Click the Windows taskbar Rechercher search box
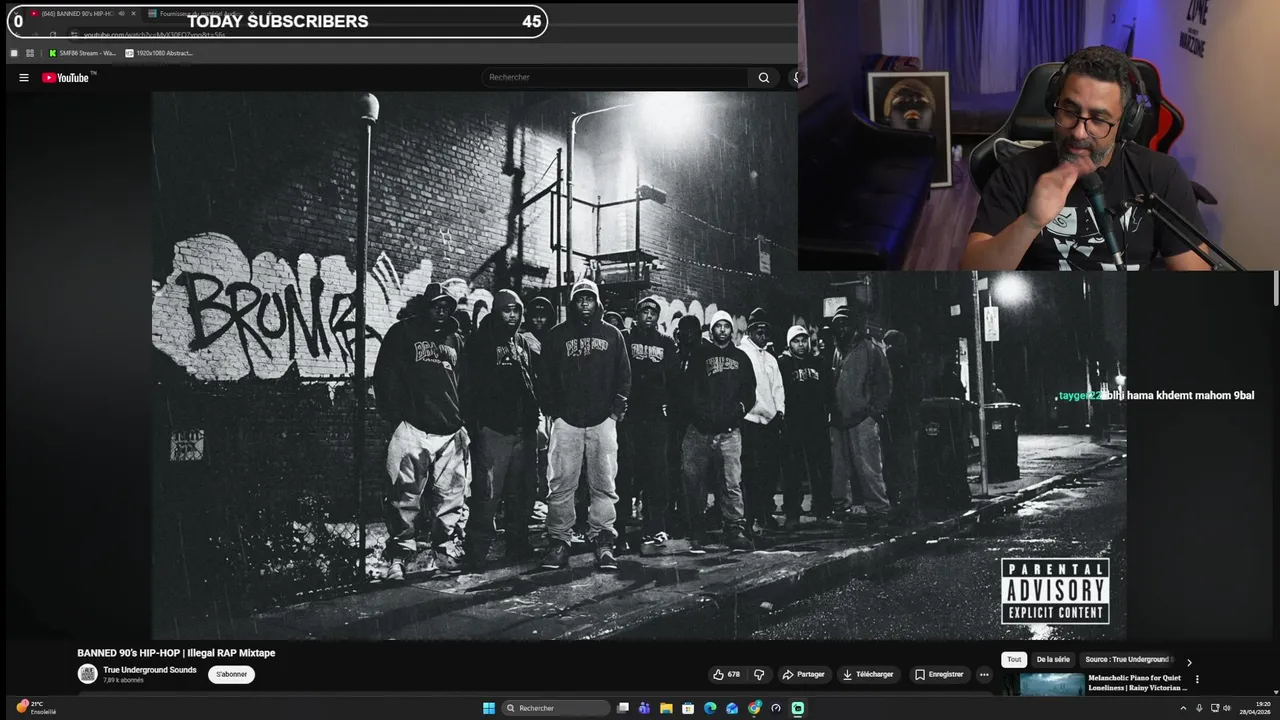 (x=557, y=708)
